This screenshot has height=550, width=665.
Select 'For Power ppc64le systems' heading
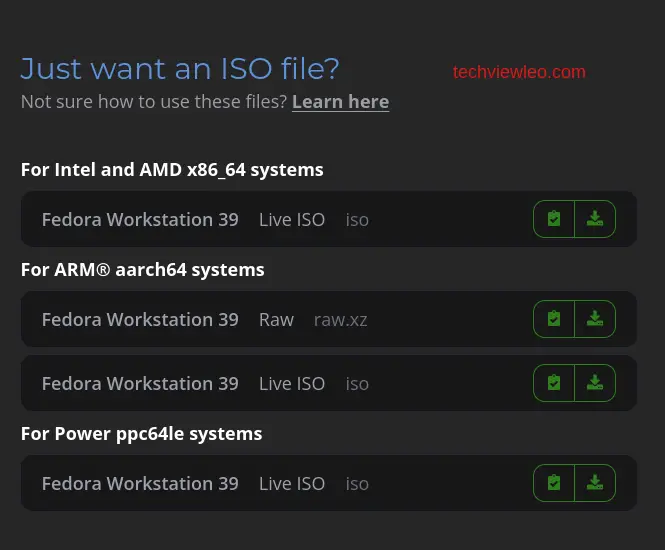tap(141, 434)
